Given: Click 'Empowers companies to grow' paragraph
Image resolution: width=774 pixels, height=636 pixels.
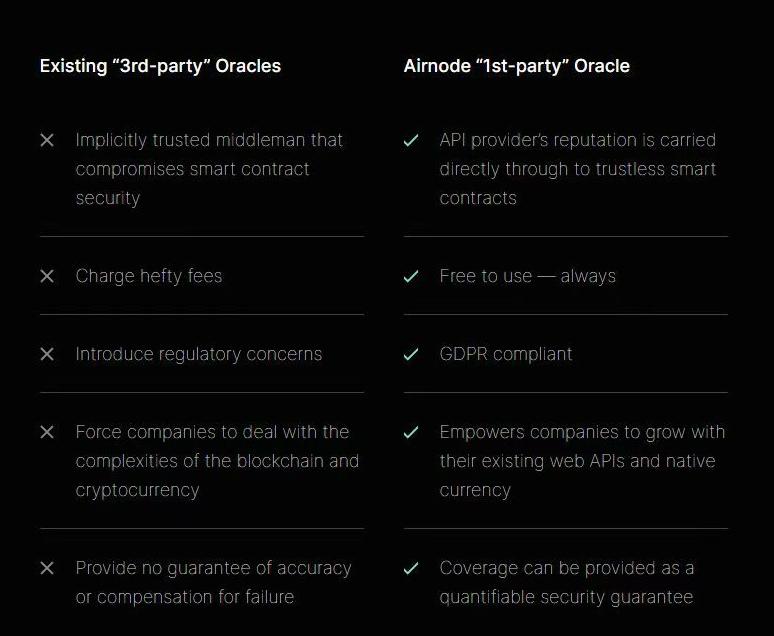Looking at the screenshot, I should (582, 461).
